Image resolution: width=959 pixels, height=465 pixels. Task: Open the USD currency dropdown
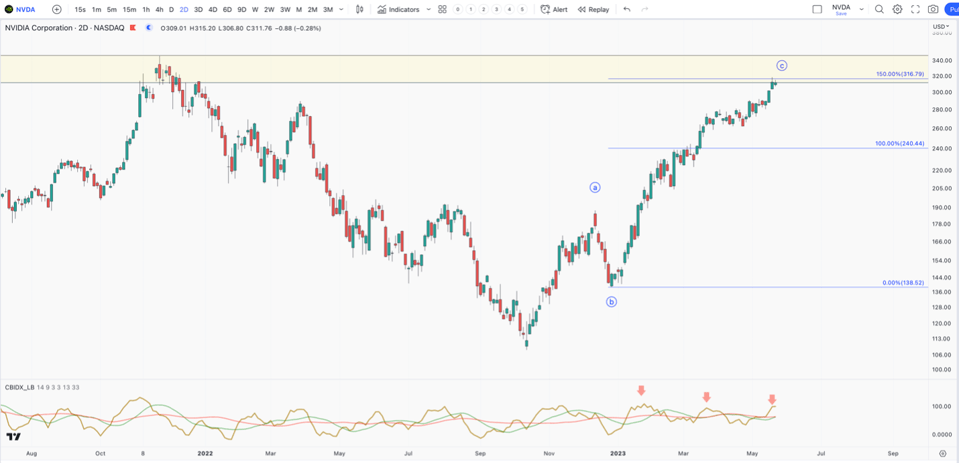pyautogui.click(x=939, y=26)
